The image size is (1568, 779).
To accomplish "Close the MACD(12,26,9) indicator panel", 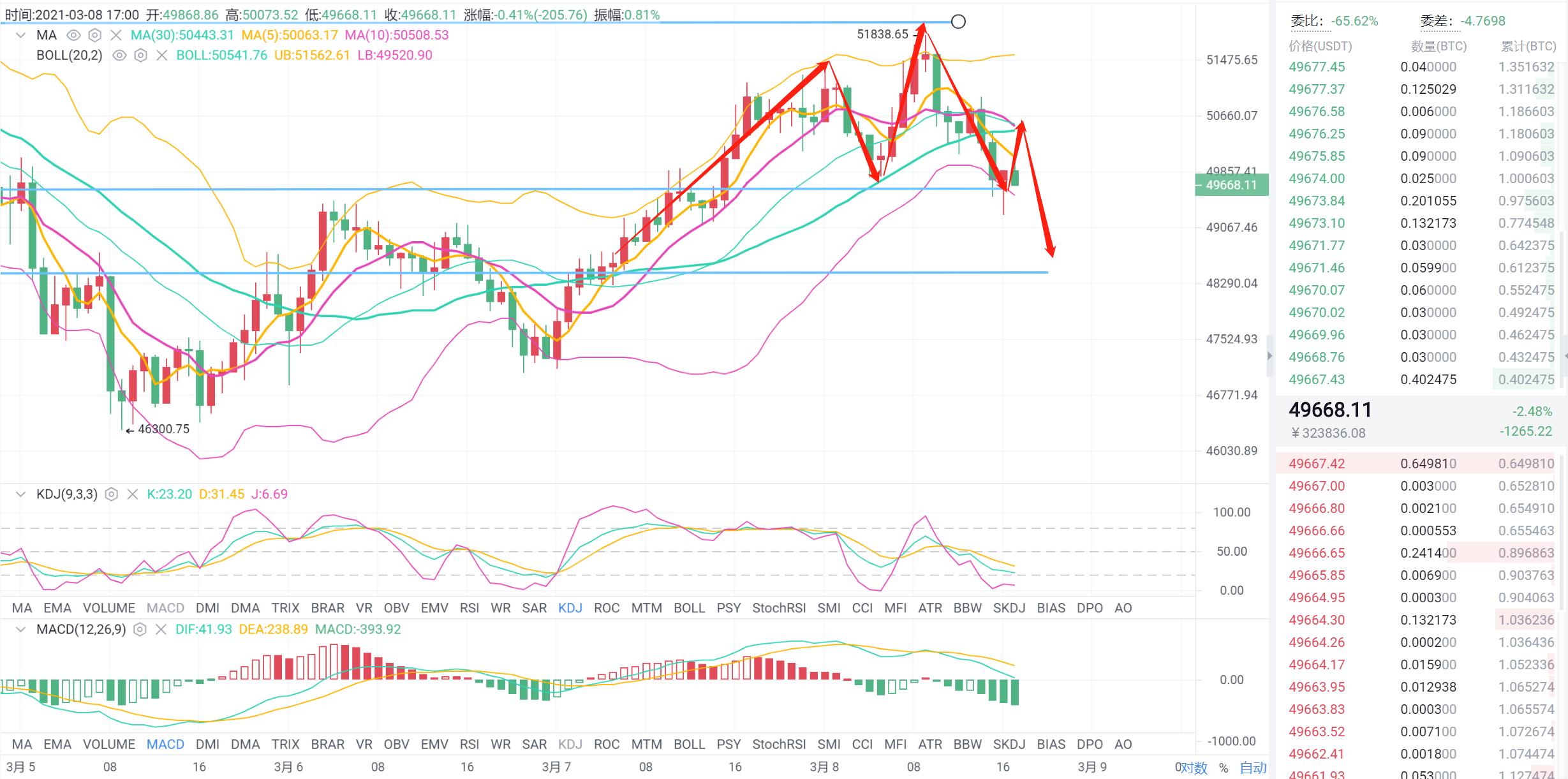I will [x=161, y=629].
